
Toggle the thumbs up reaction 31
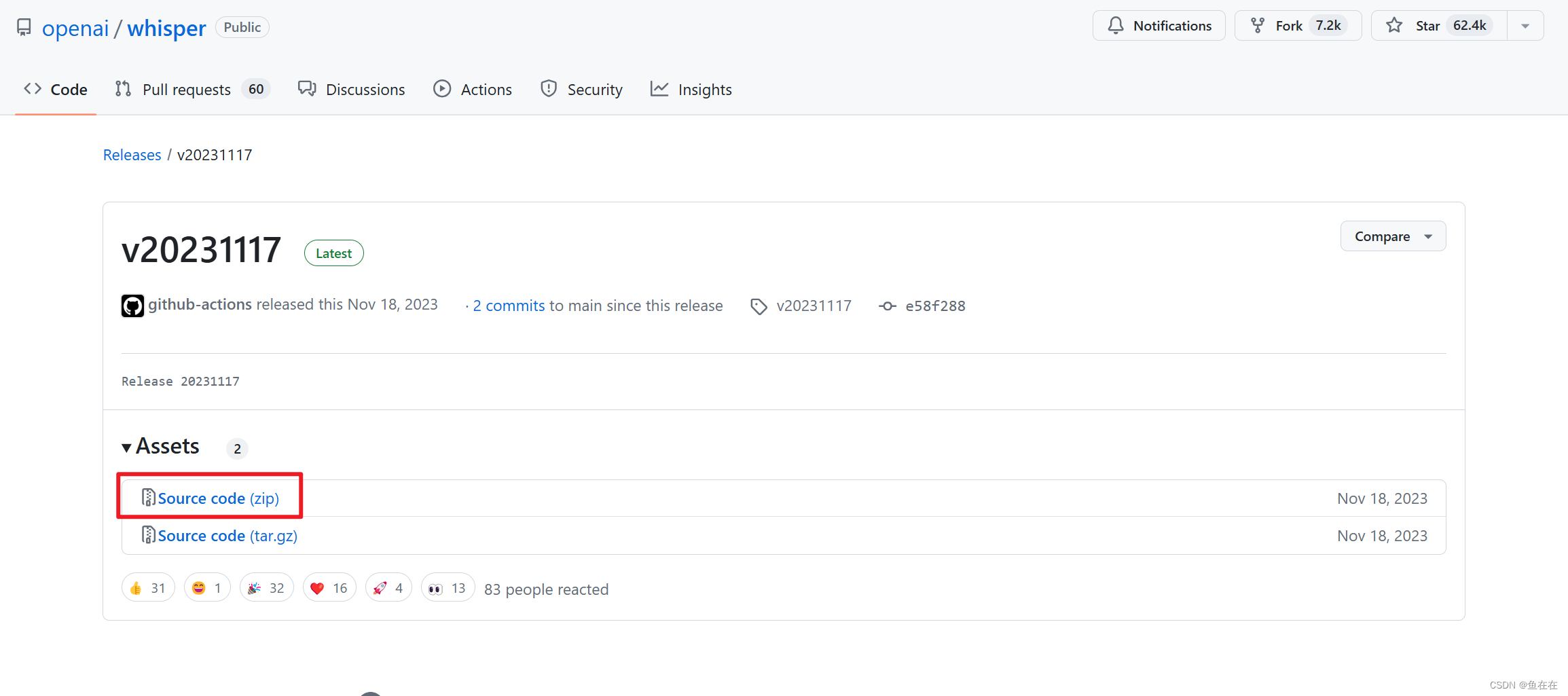148,588
